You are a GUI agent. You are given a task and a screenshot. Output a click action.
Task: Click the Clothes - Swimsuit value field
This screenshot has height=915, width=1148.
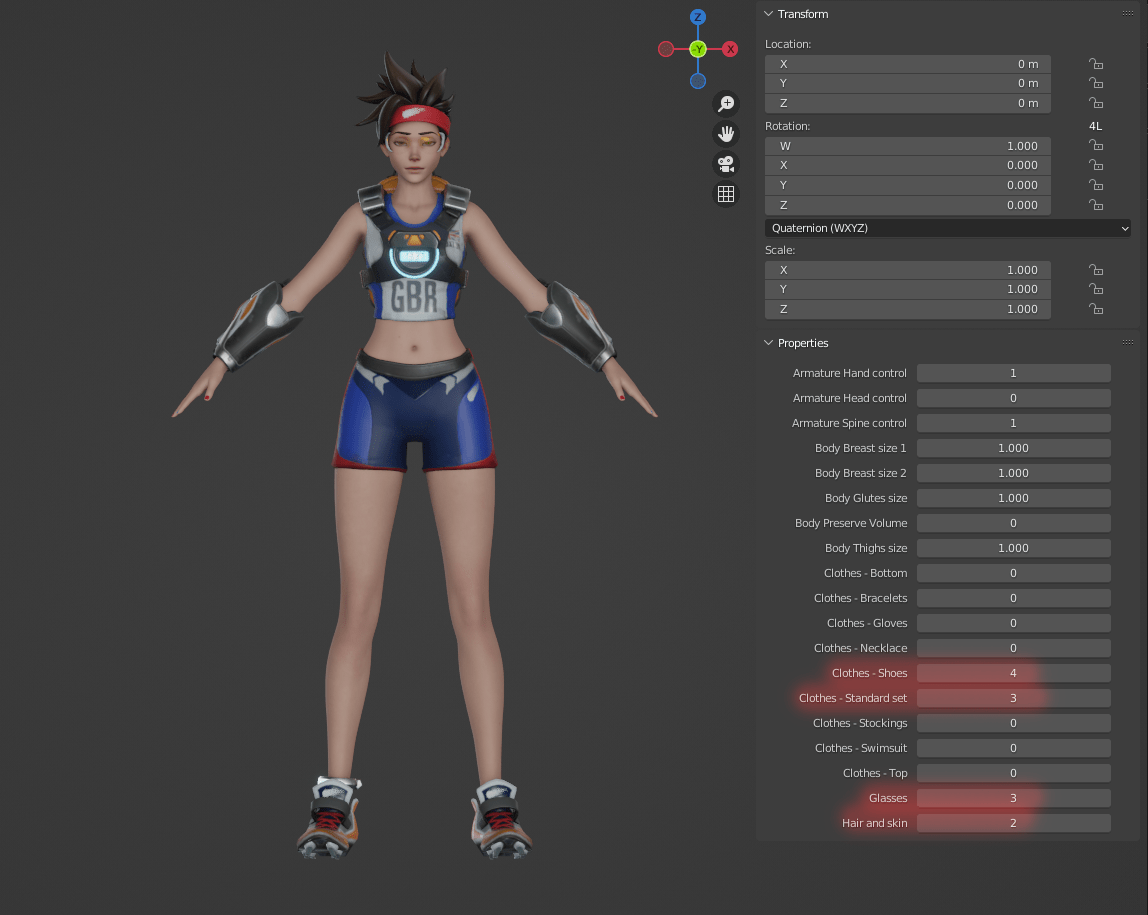1013,748
